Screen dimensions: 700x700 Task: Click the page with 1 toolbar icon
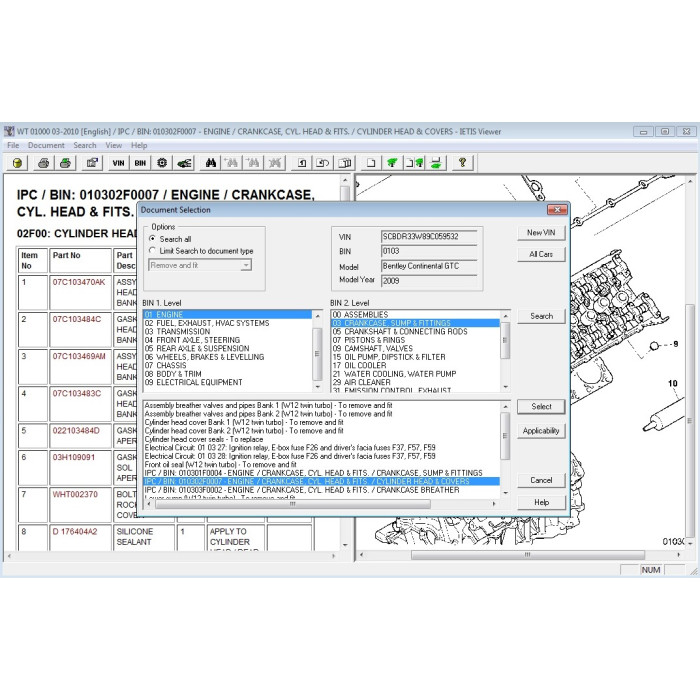(302, 163)
